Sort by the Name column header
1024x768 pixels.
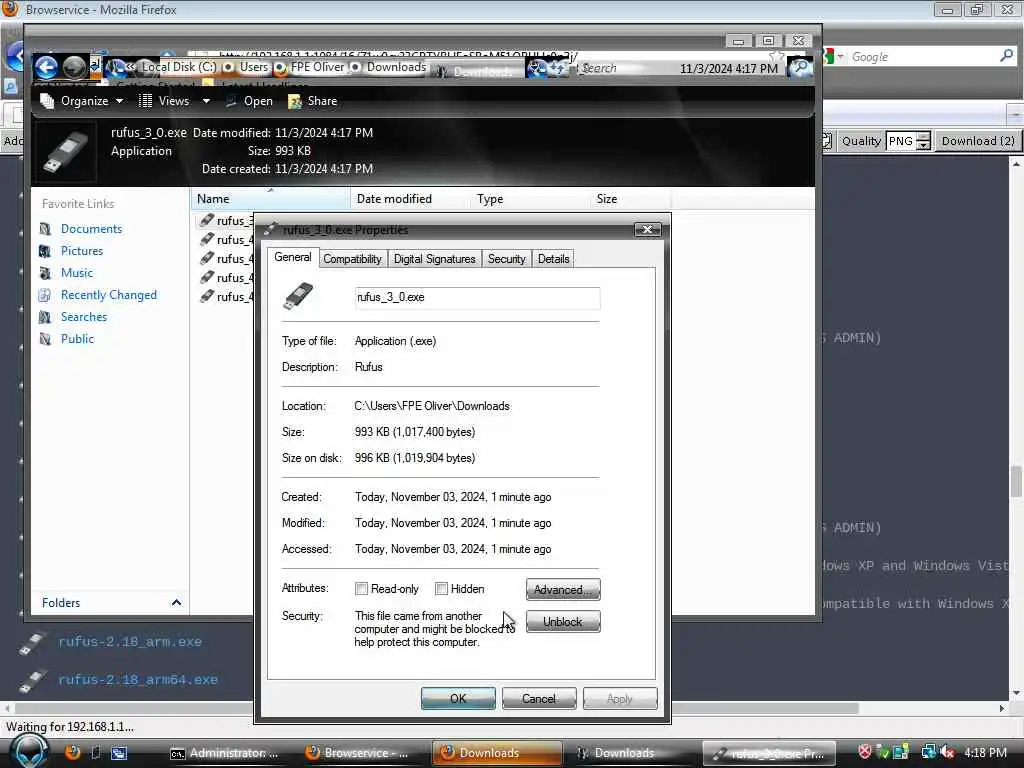pyautogui.click(x=270, y=199)
